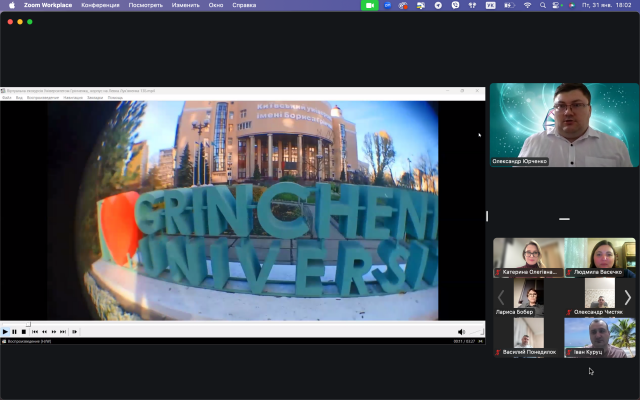Open Spotlight search in the menu bar
Viewport: 640px width, 400px height.
545,5
